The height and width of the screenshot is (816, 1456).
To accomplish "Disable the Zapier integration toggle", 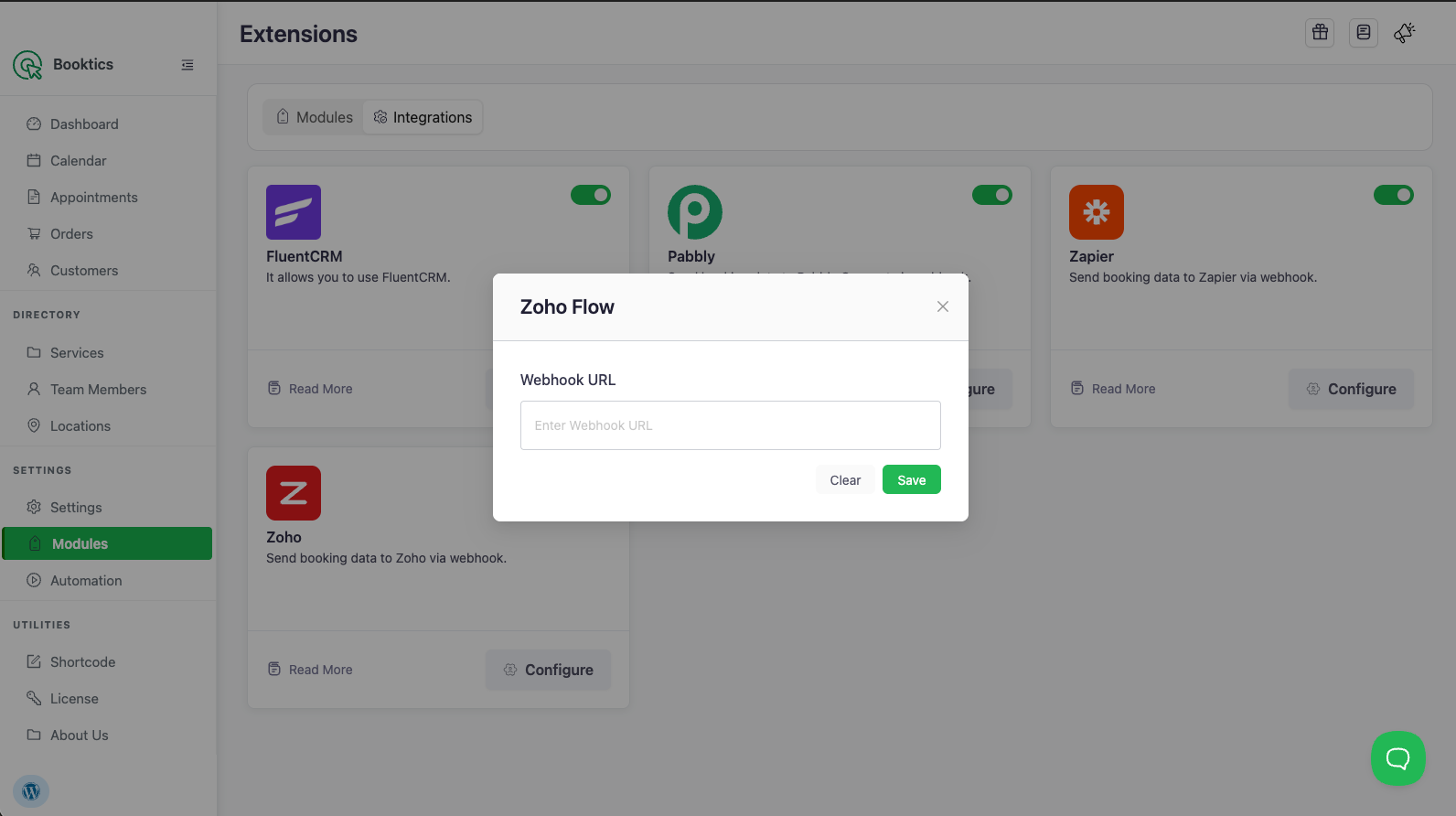I will click(1394, 195).
